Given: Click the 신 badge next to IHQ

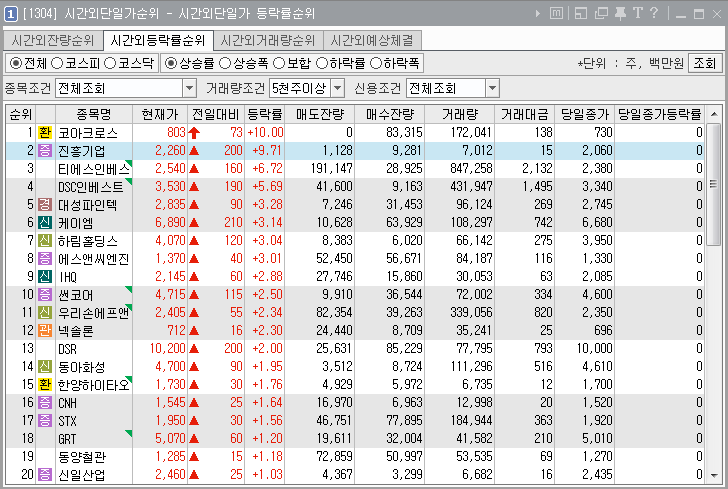Looking at the screenshot, I should [x=45, y=276].
